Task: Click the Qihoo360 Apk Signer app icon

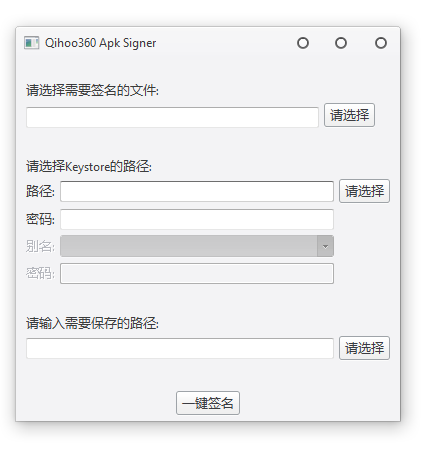Action: coord(31,43)
